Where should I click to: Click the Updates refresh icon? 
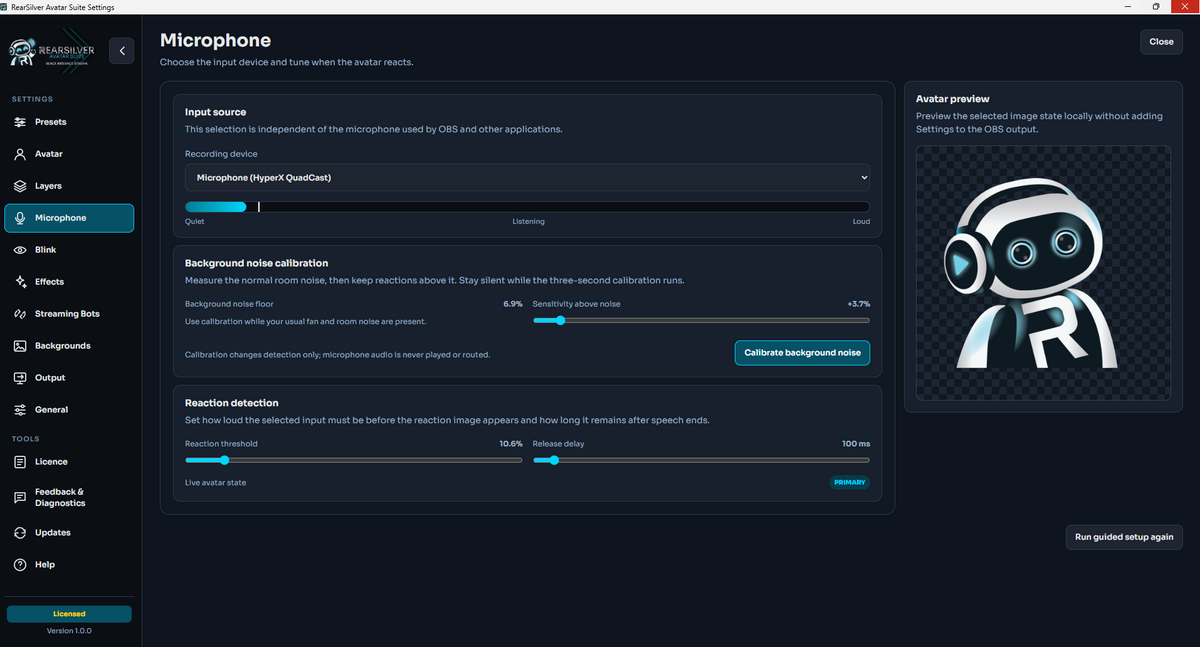[20, 533]
